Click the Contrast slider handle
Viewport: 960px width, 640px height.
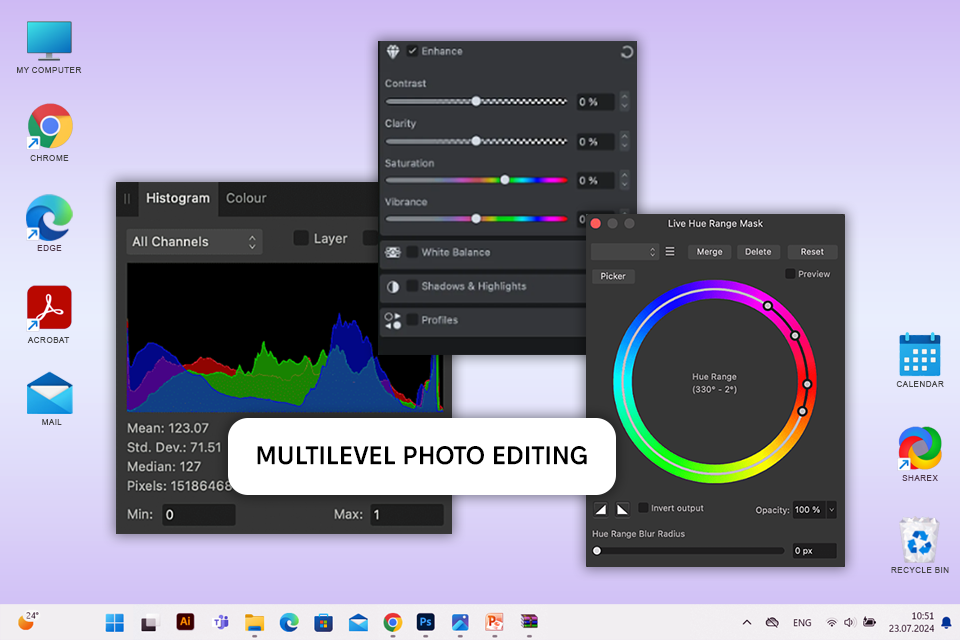[x=476, y=102]
